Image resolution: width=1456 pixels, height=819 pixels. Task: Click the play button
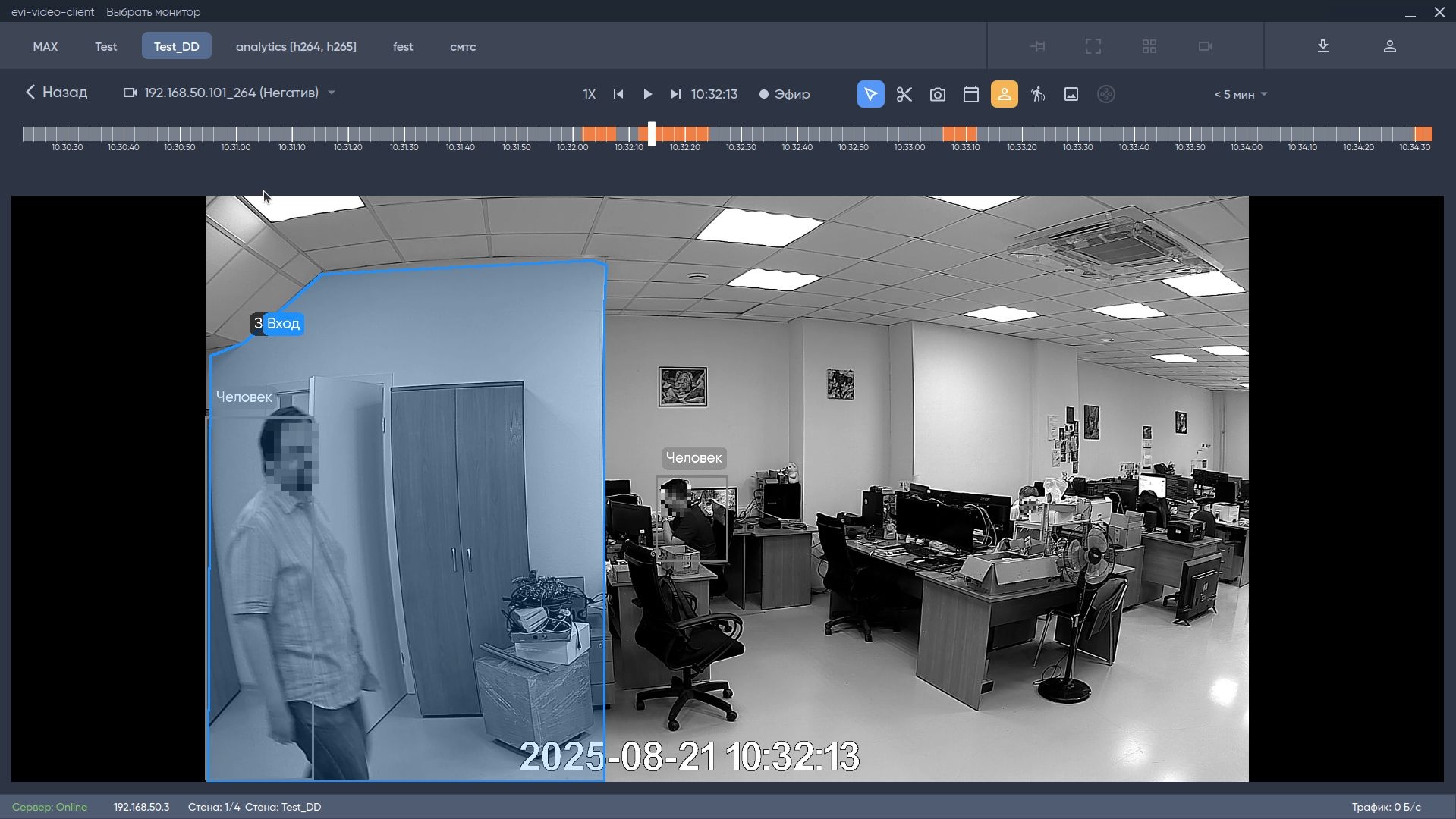click(647, 94)
